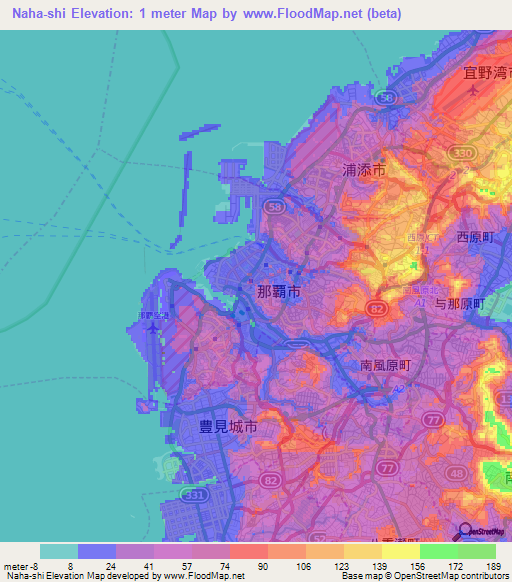Select the Route 48 shield

pyautogui.click(x=456, y=474)
